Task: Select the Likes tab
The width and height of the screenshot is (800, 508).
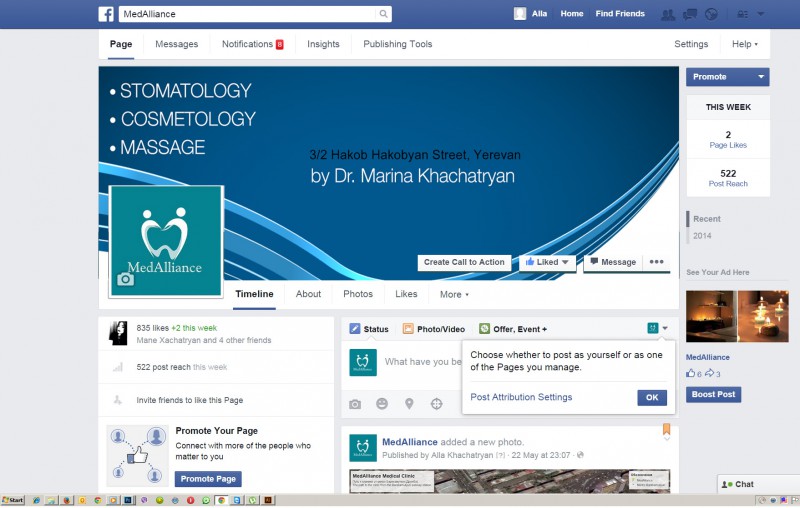Action: point(406,294)
